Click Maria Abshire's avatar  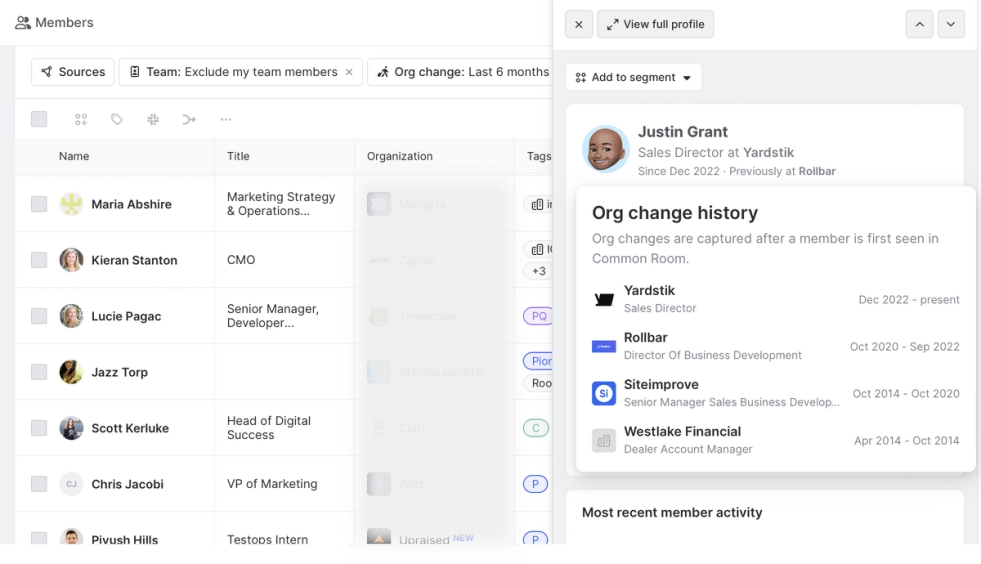click(x=71, y=204)
